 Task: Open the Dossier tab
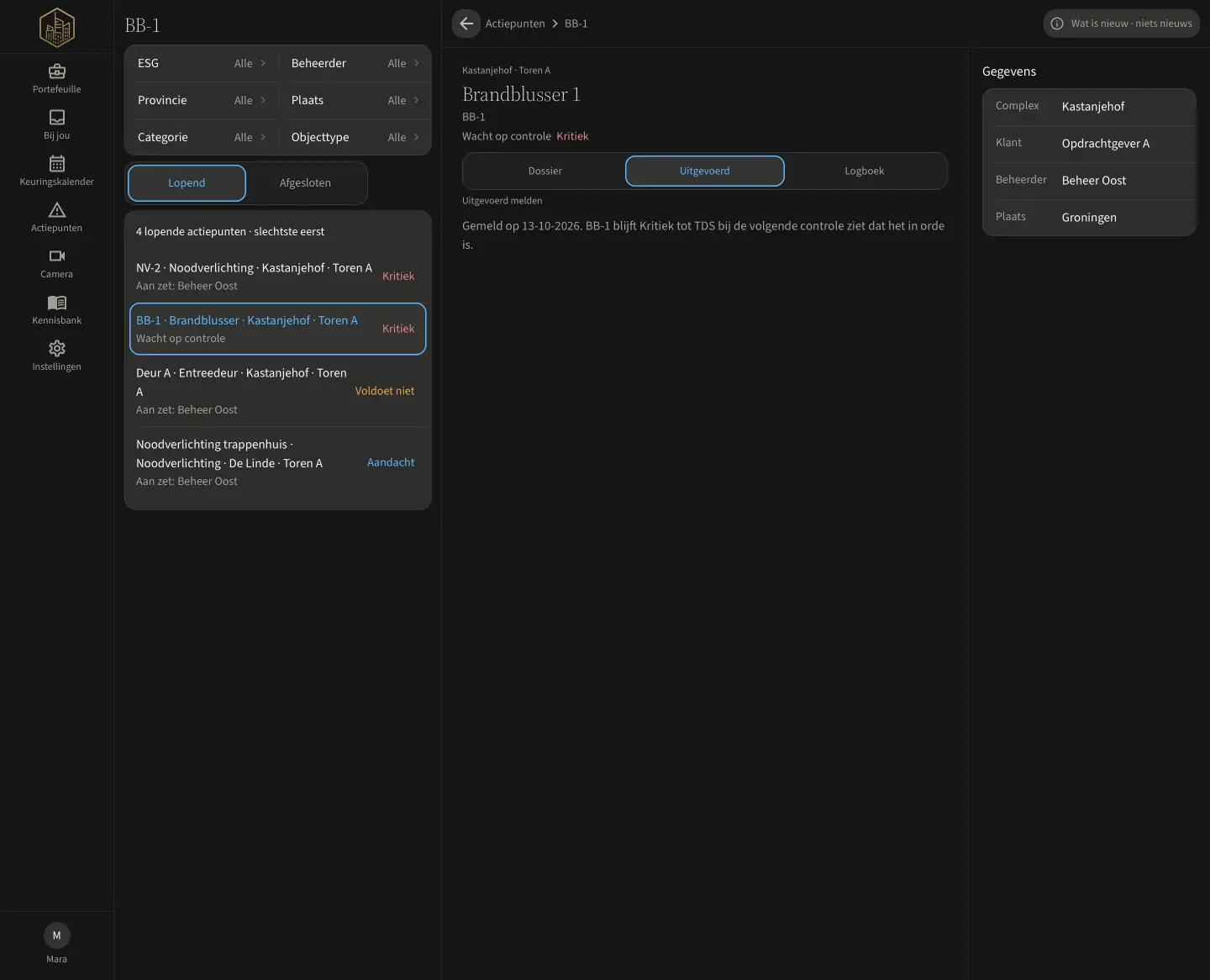[544, 171]
